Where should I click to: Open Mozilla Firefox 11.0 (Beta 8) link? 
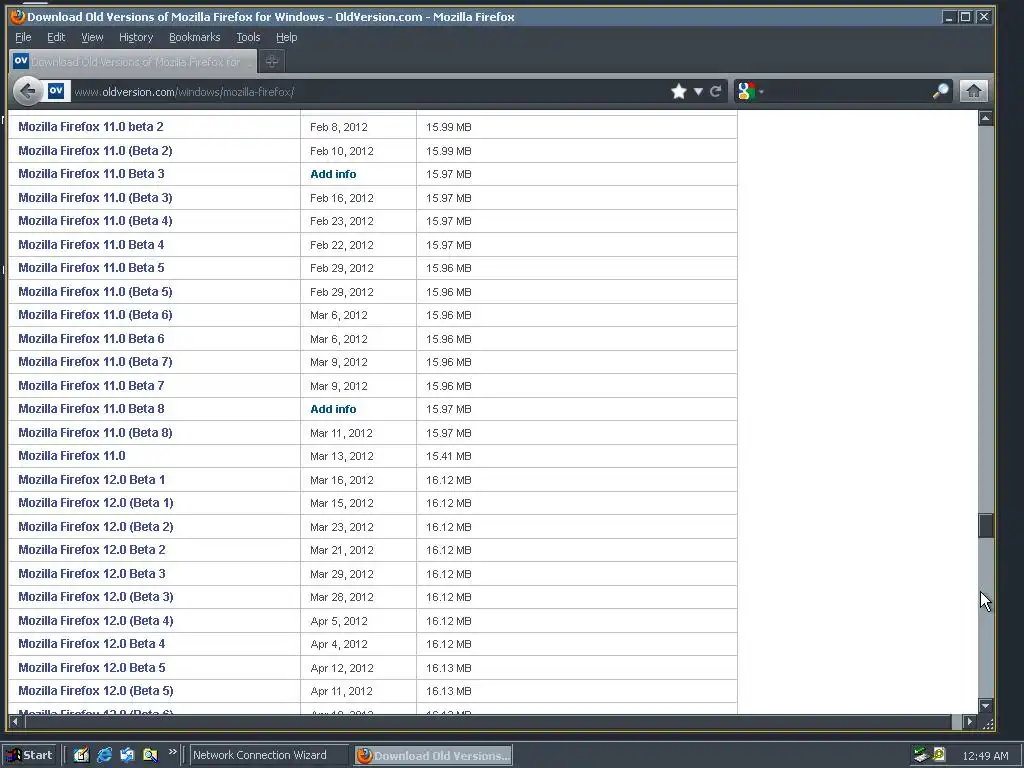[95, 433]
